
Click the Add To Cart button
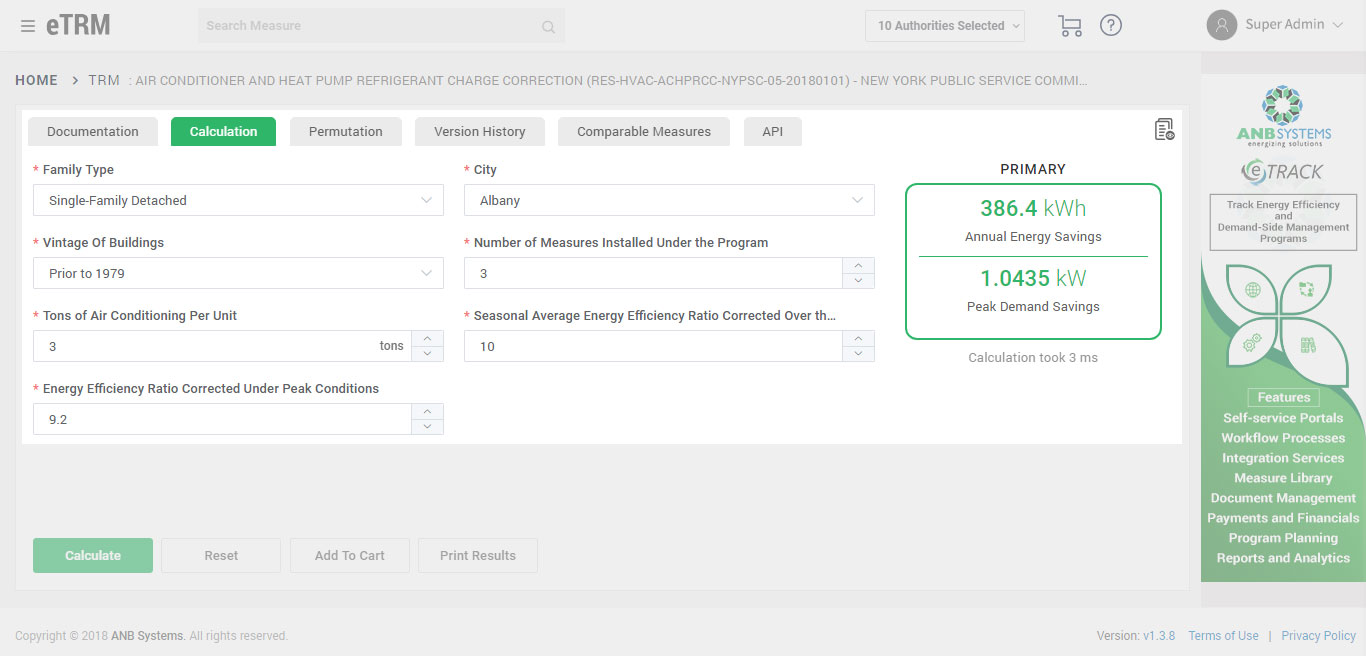[x=349, y=555]
